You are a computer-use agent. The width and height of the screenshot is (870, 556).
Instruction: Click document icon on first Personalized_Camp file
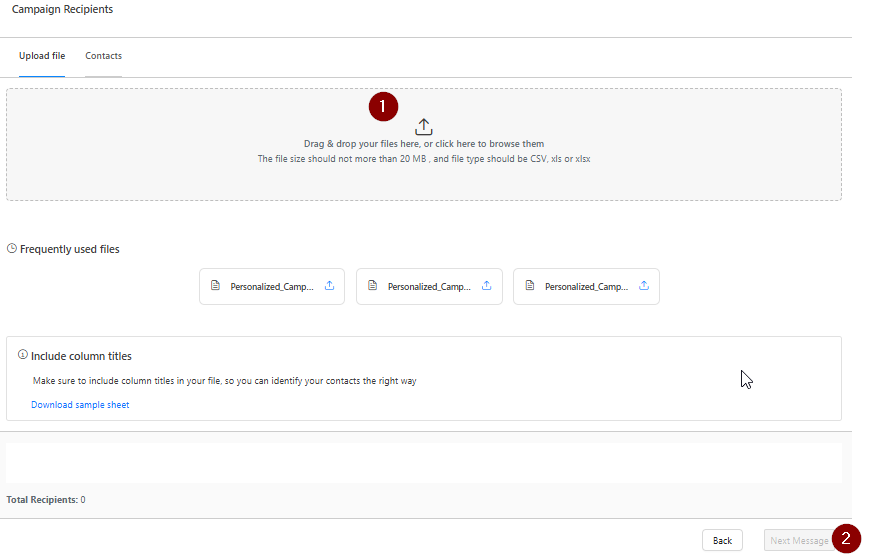tap(215, 286)
